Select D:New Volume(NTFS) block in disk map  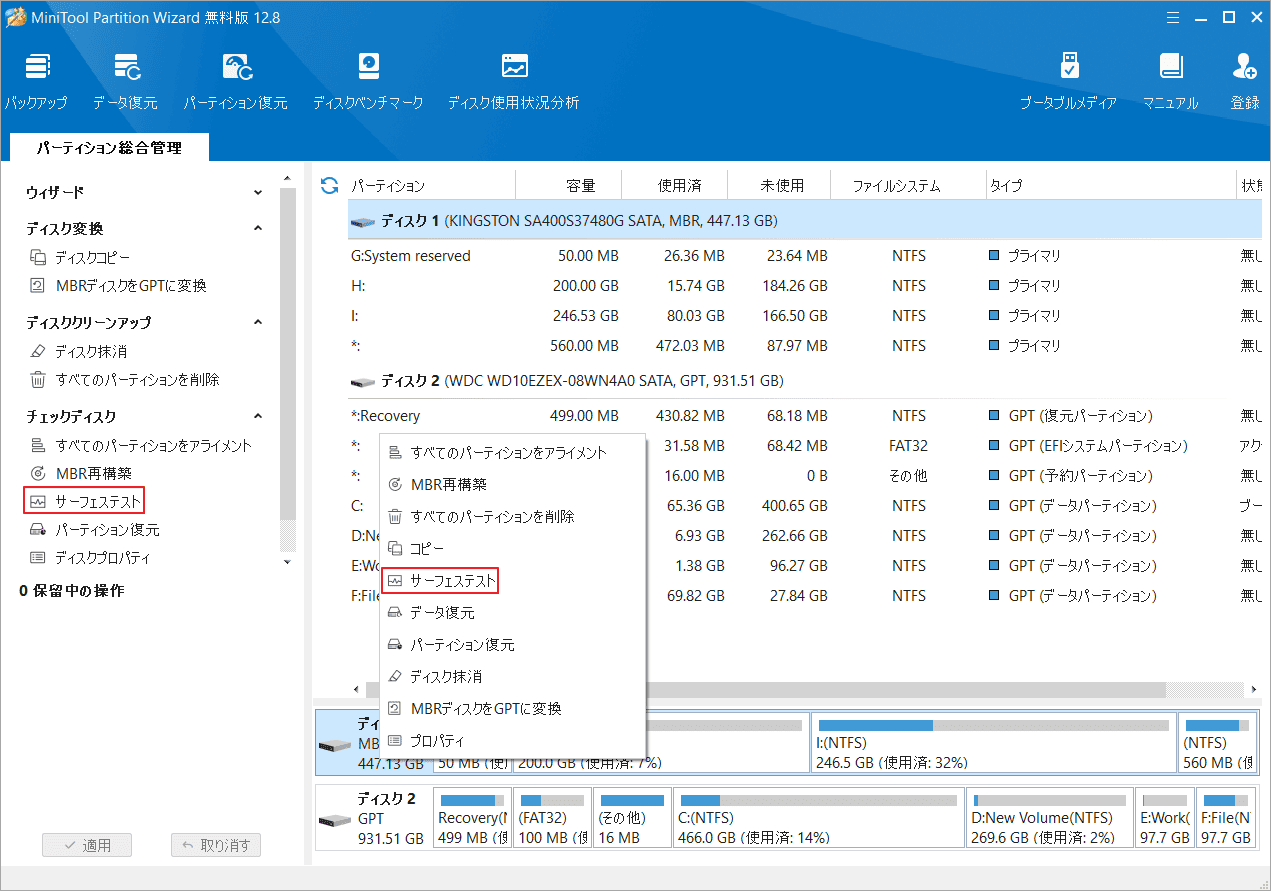coord(1051,819)
